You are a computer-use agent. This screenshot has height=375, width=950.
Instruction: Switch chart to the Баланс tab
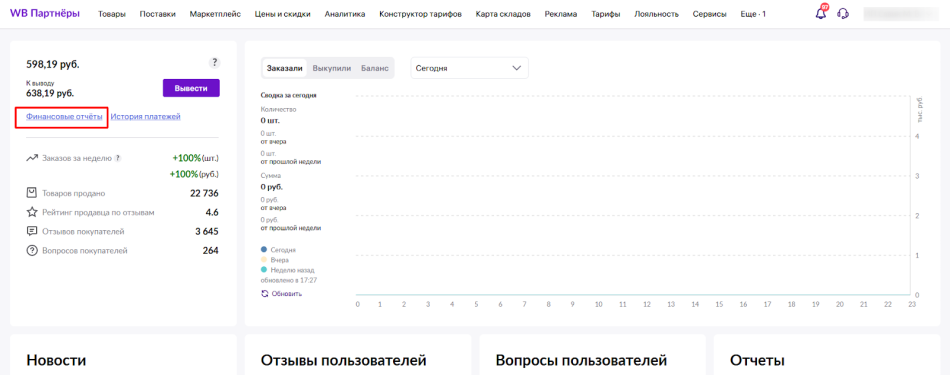tap(375, 68)
